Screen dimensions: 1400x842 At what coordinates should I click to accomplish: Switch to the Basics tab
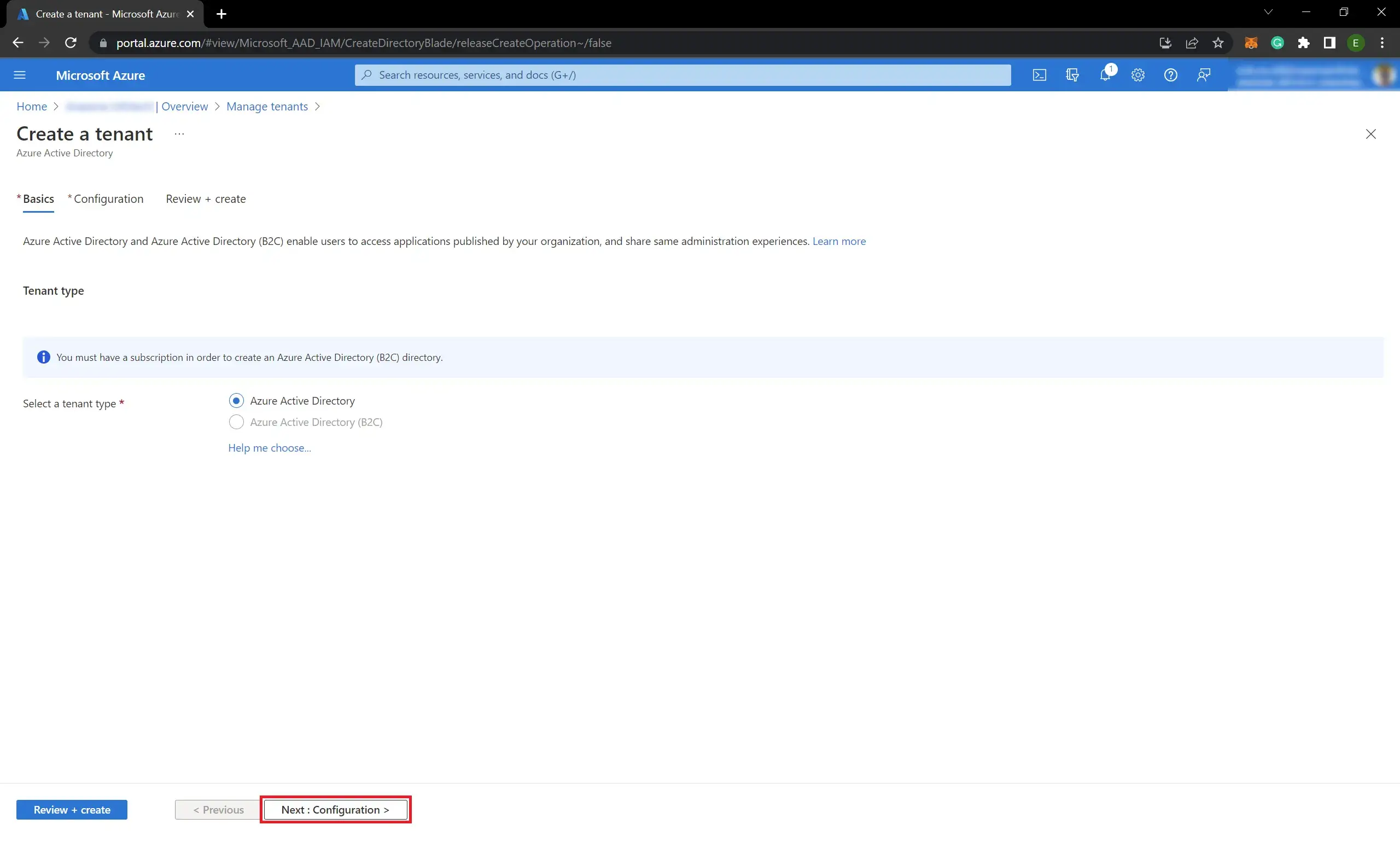(38, 199)
